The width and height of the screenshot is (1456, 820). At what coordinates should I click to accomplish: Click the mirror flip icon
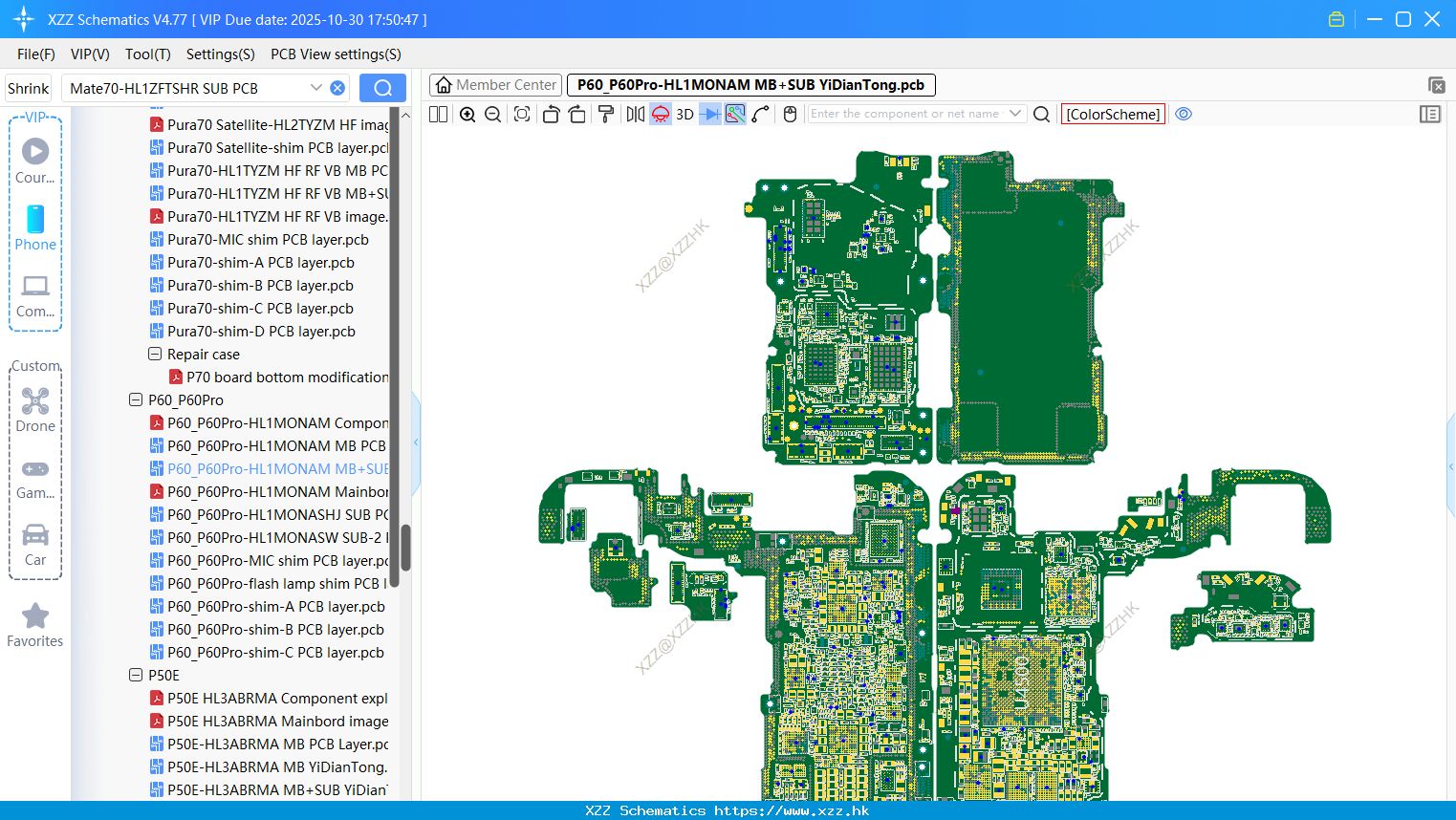(x=636, y=114)
